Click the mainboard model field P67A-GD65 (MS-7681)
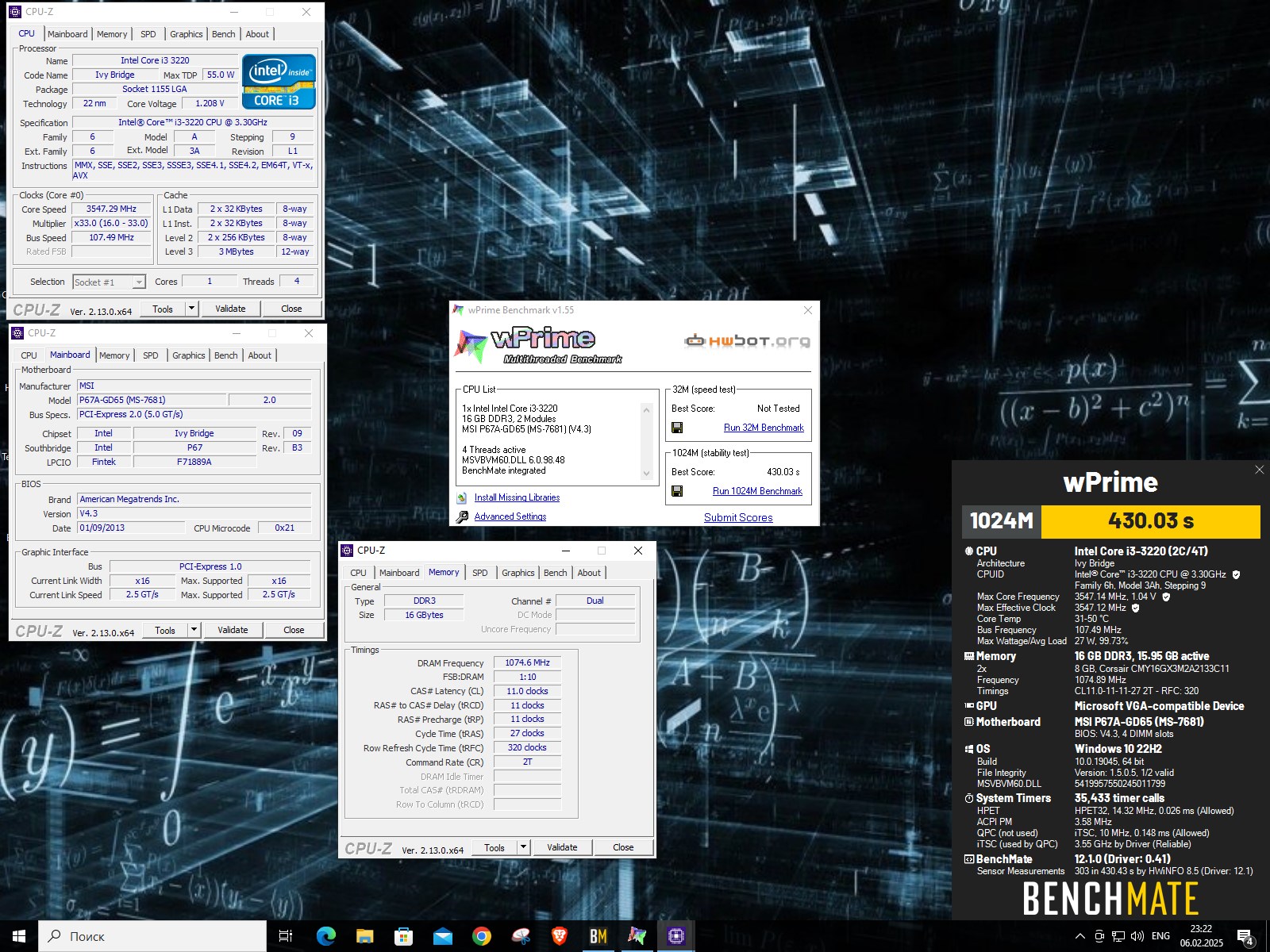This screenshot has height=952, width=1270. (152, 400)
